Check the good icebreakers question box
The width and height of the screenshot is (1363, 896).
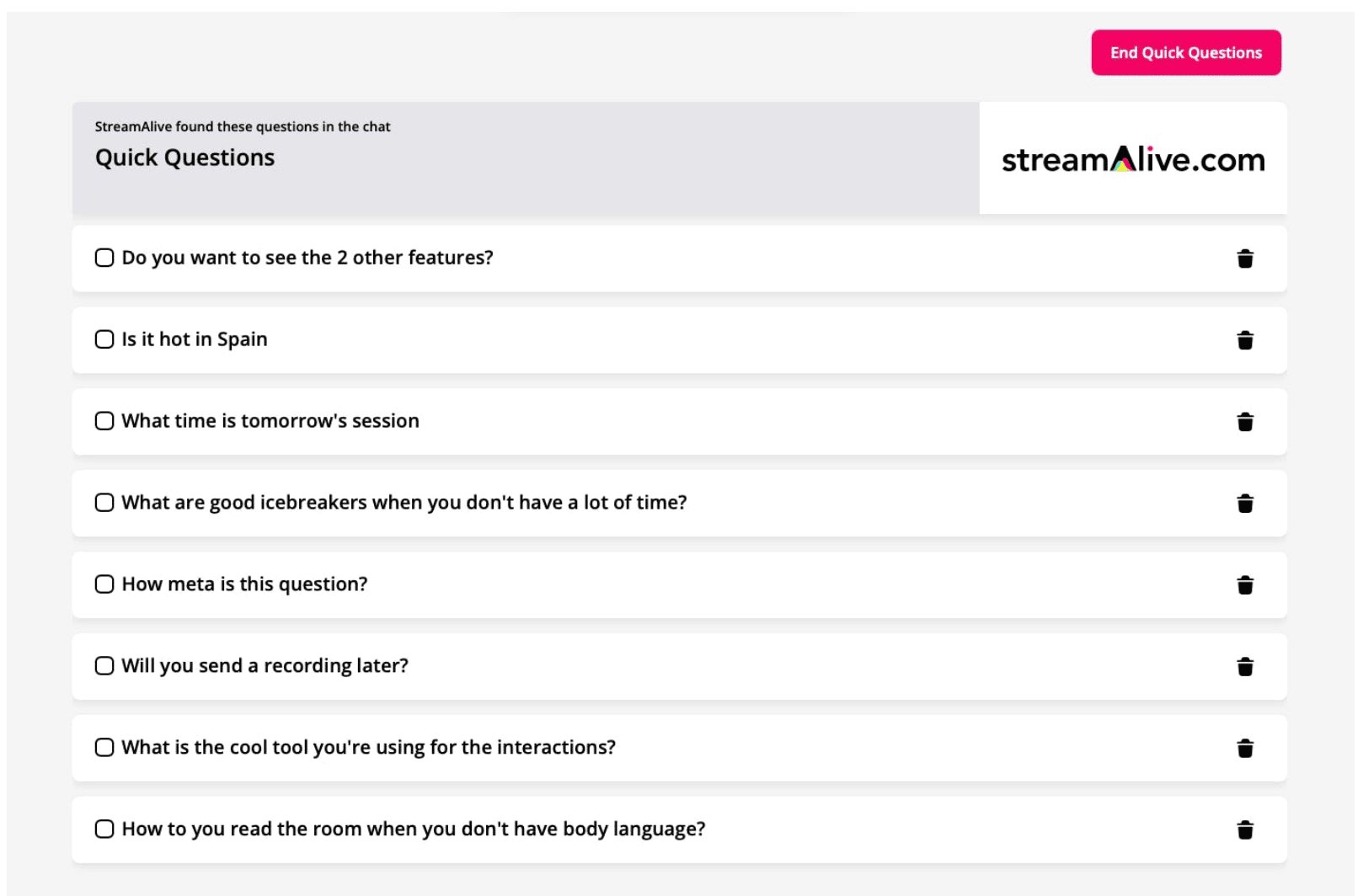pyautogui.click(x=104, y=503)
